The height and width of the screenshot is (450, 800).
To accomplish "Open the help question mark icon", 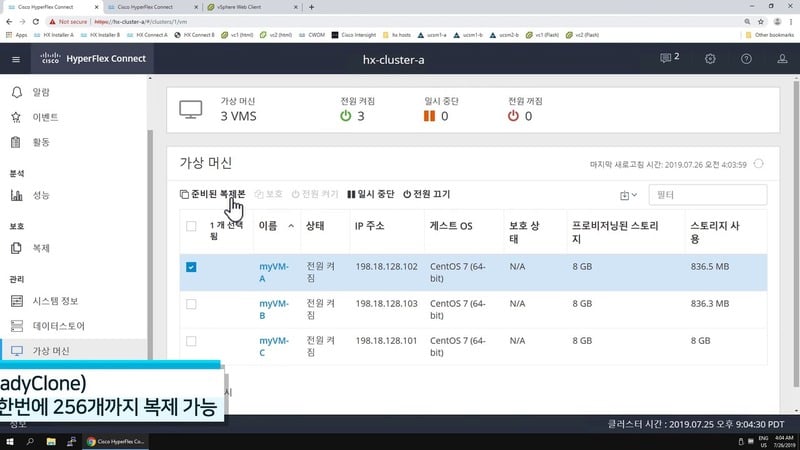I will tap(746, 59).
